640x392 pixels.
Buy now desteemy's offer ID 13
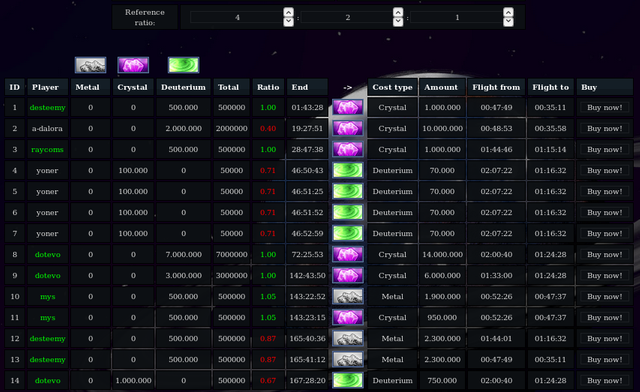604,360
